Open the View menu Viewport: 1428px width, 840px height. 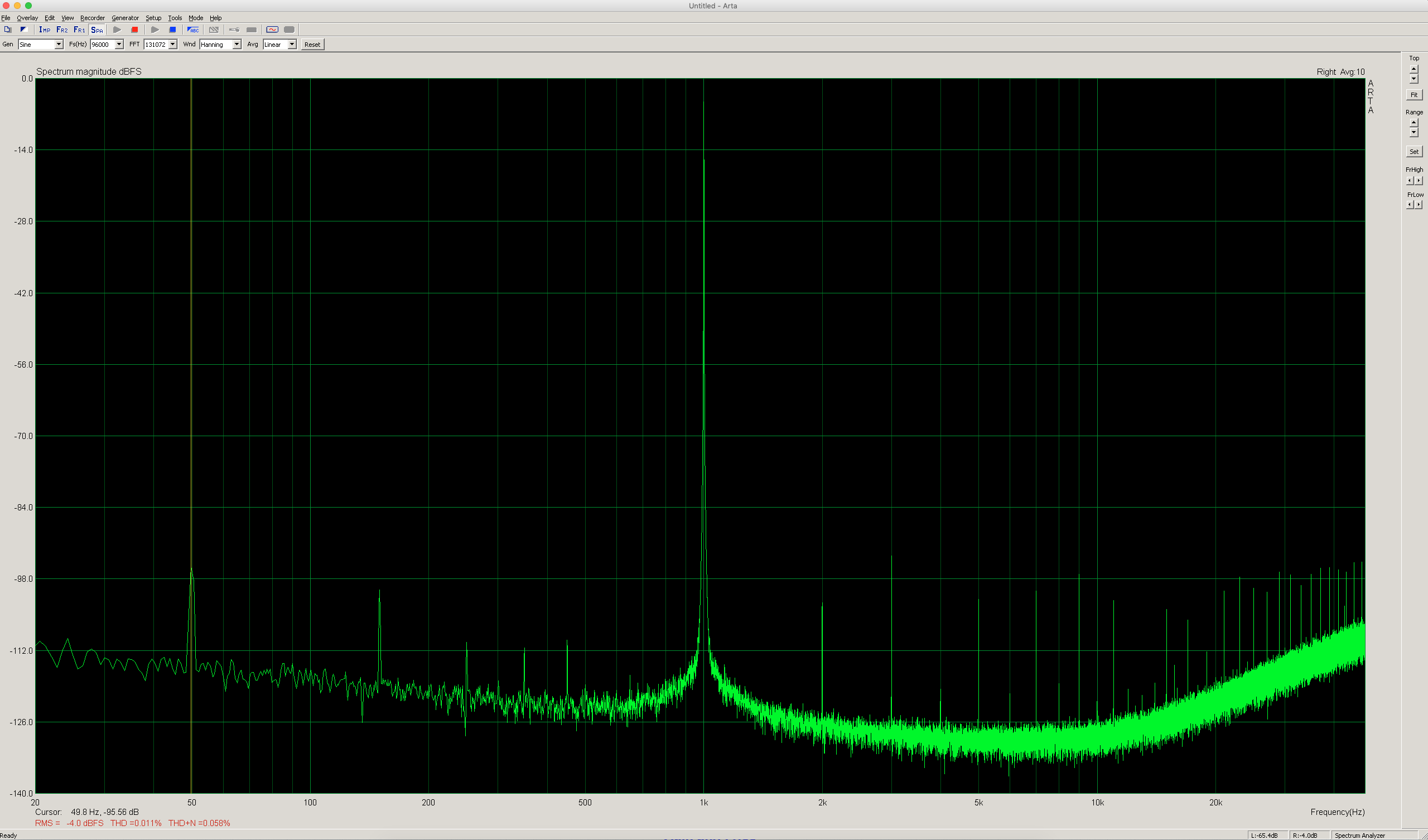tap(67, 18)
